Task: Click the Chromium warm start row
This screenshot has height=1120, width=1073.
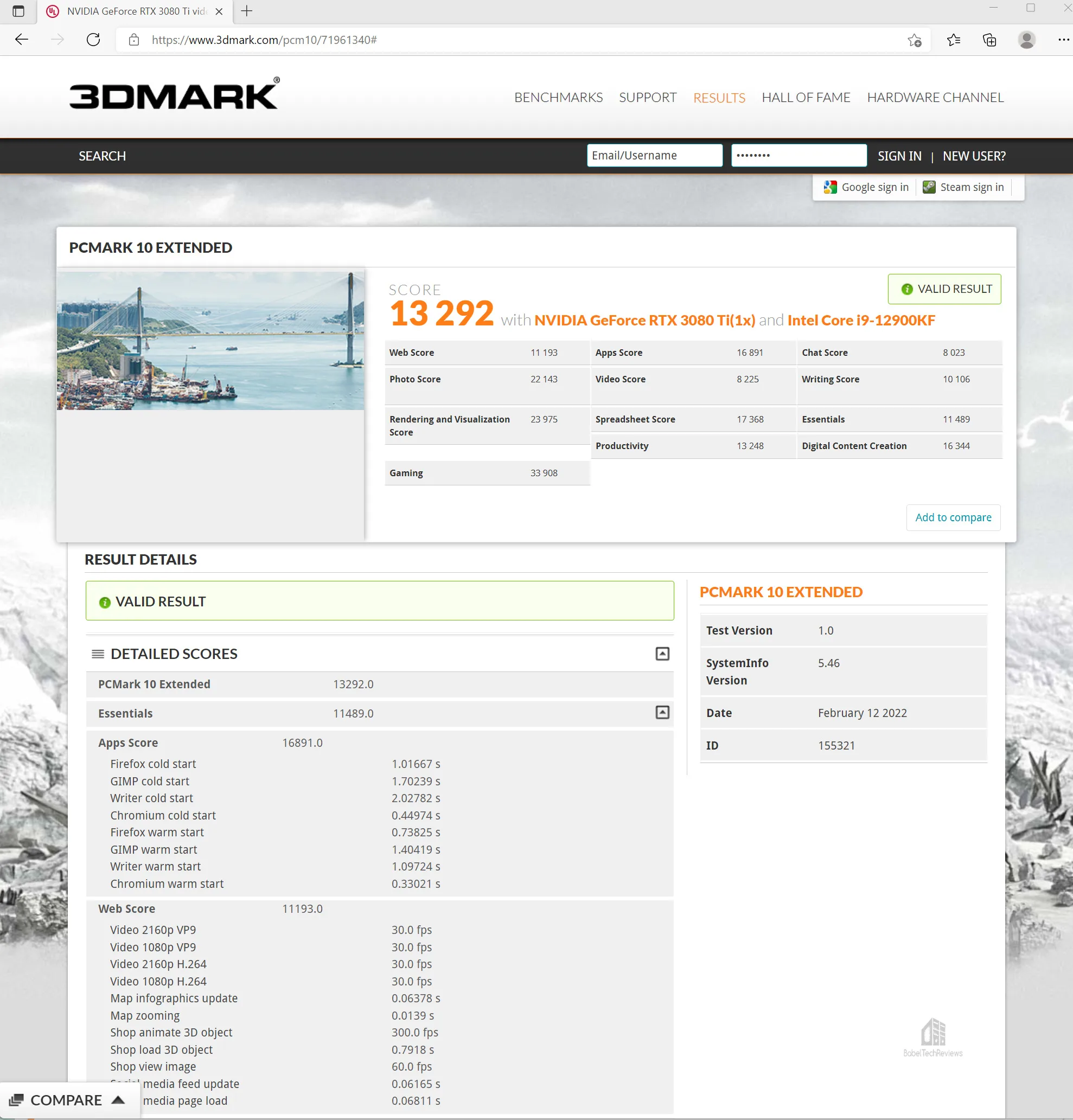Action: coord(380,884)
